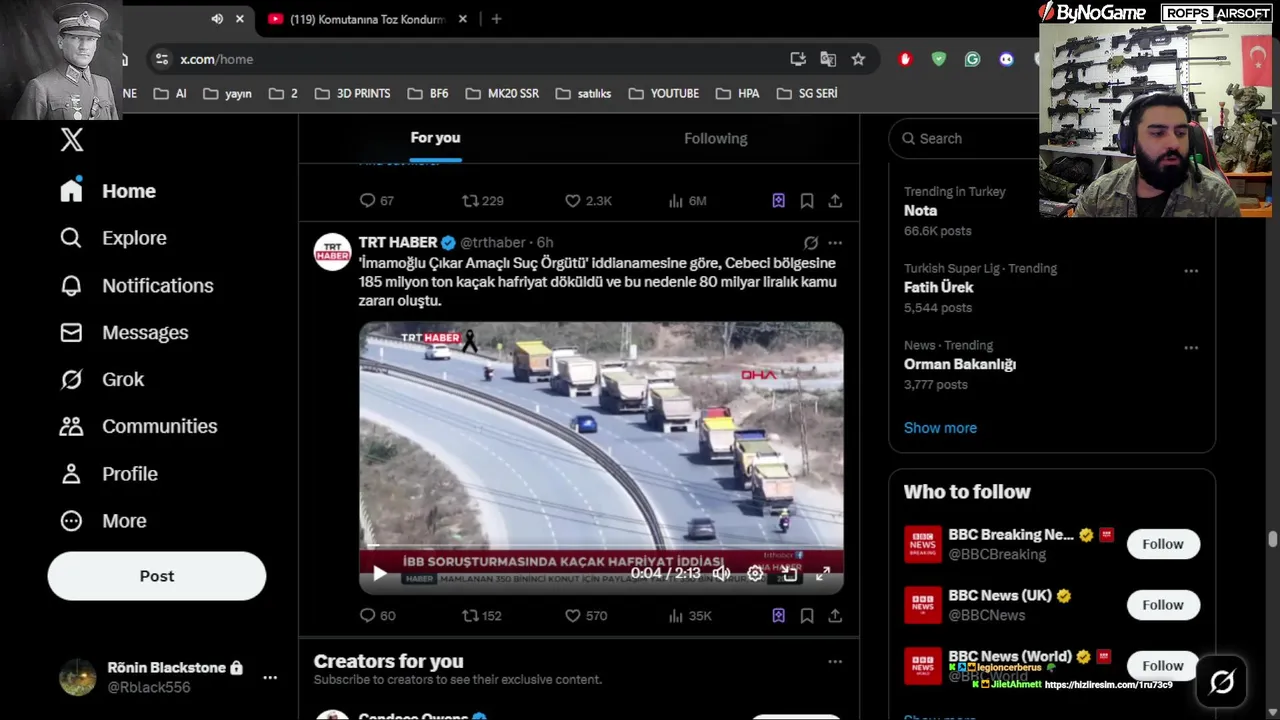Expand the video to fullscreen
1280x720 pixels.
coord(823,574)
